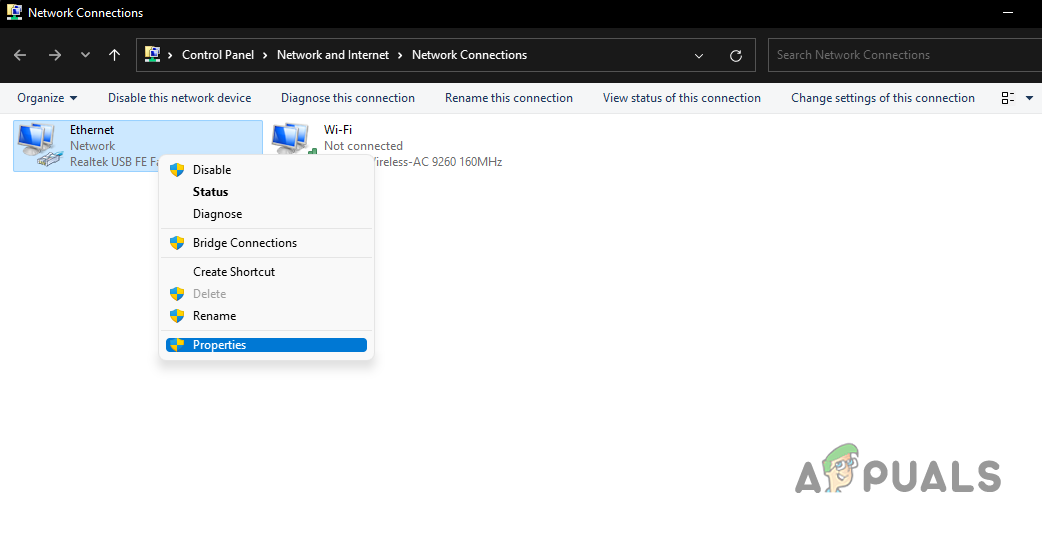The height and width of the screenshot is (537, 1042).
Task: Click Rename this connection
Action: [508, 98]
